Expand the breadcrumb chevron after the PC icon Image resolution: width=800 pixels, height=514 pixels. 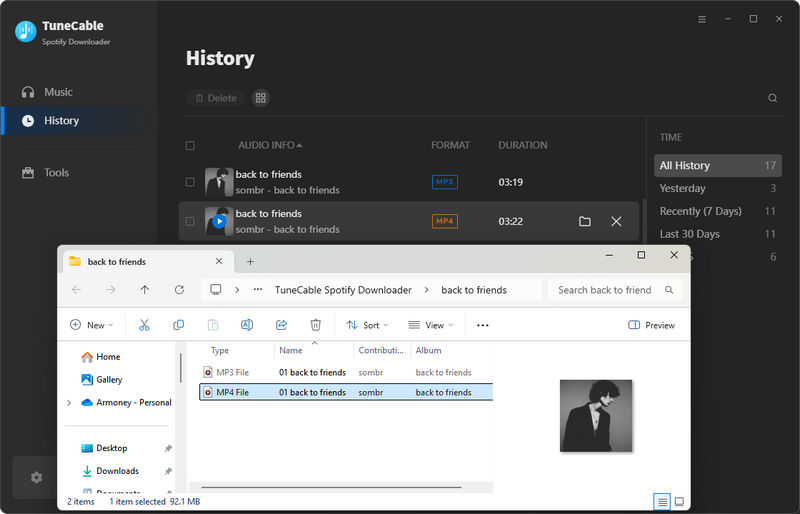tap(237, 290)
